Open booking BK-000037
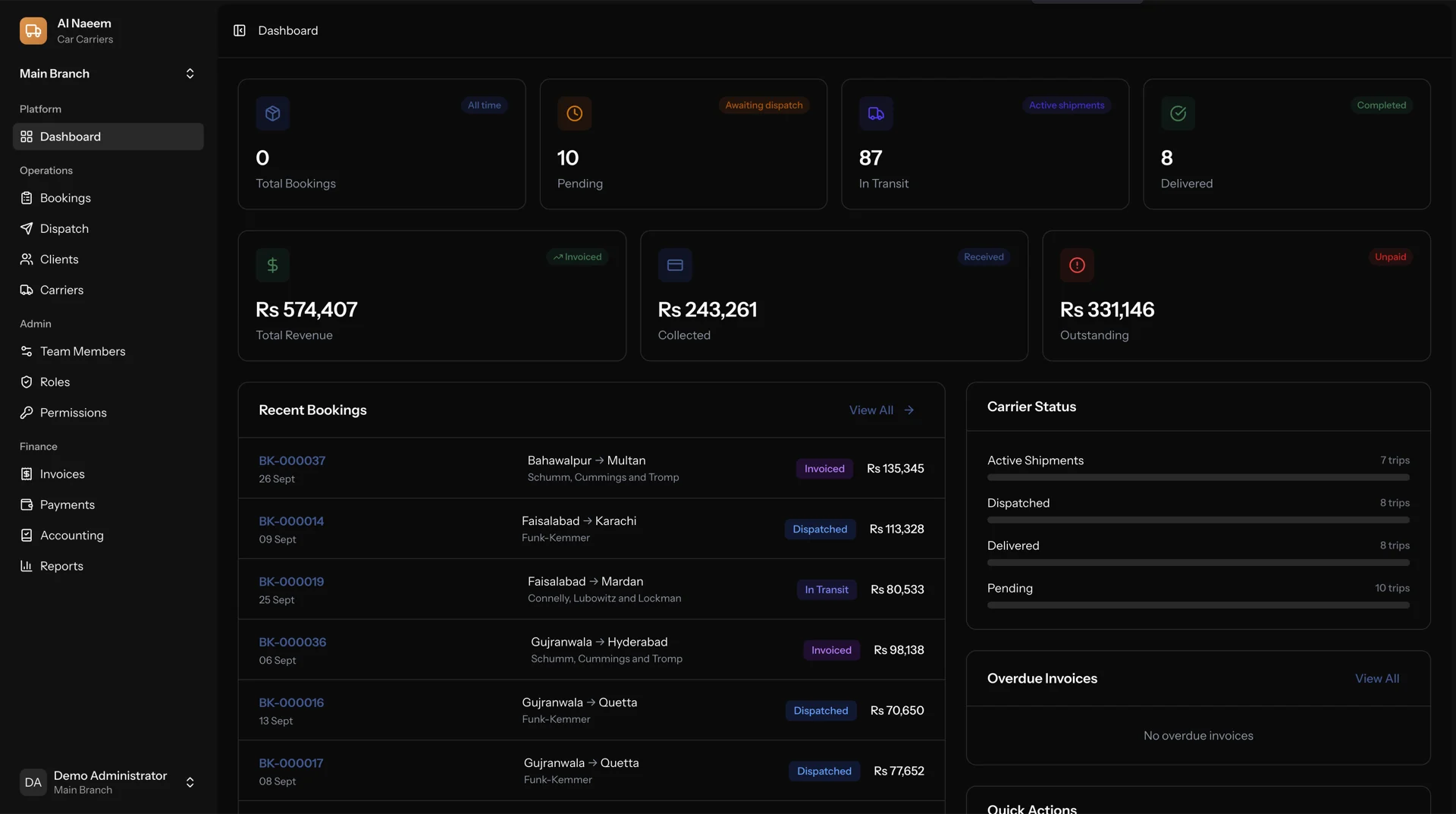1456x814 pixels. (x=292, y=460)
